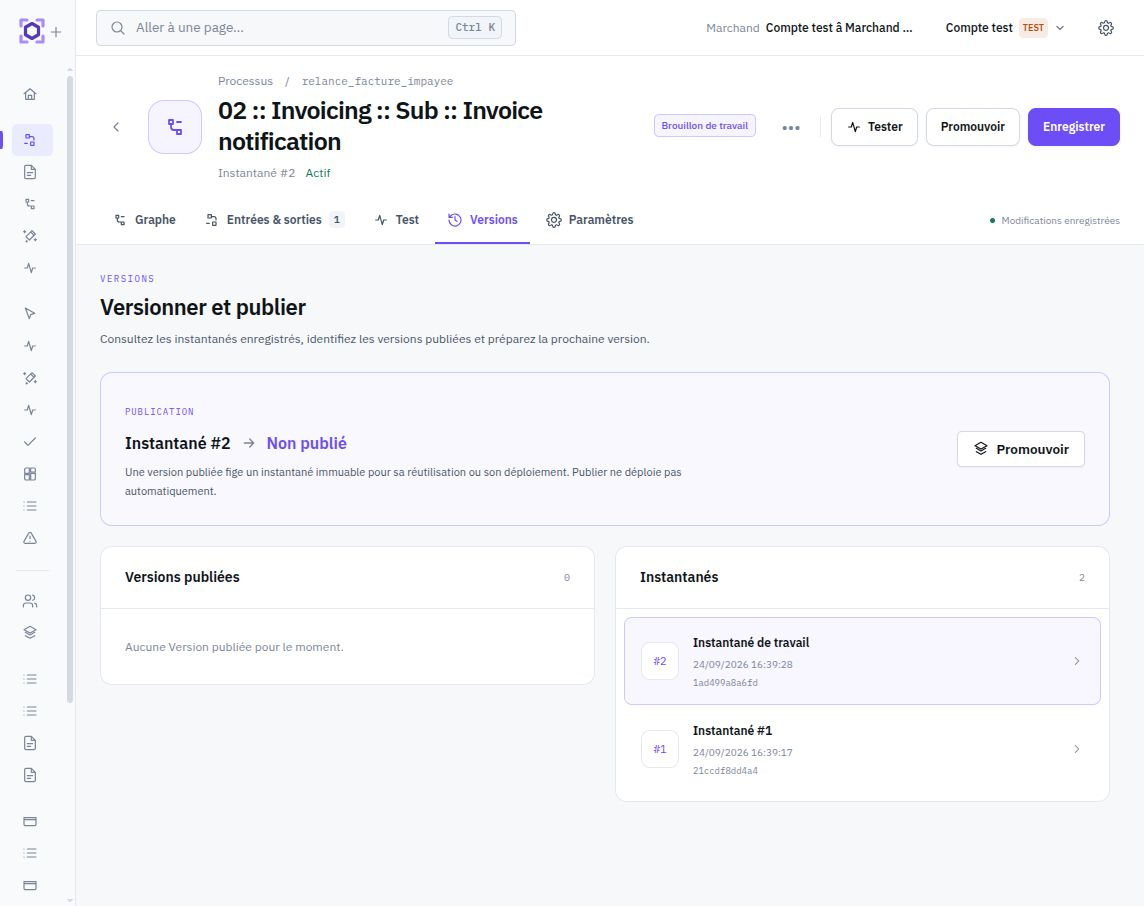Image resolution: width=1144 pixels, height=906 pixels.
Task: Click the plus icon beside the logo
Action: [x=56, y=32]
